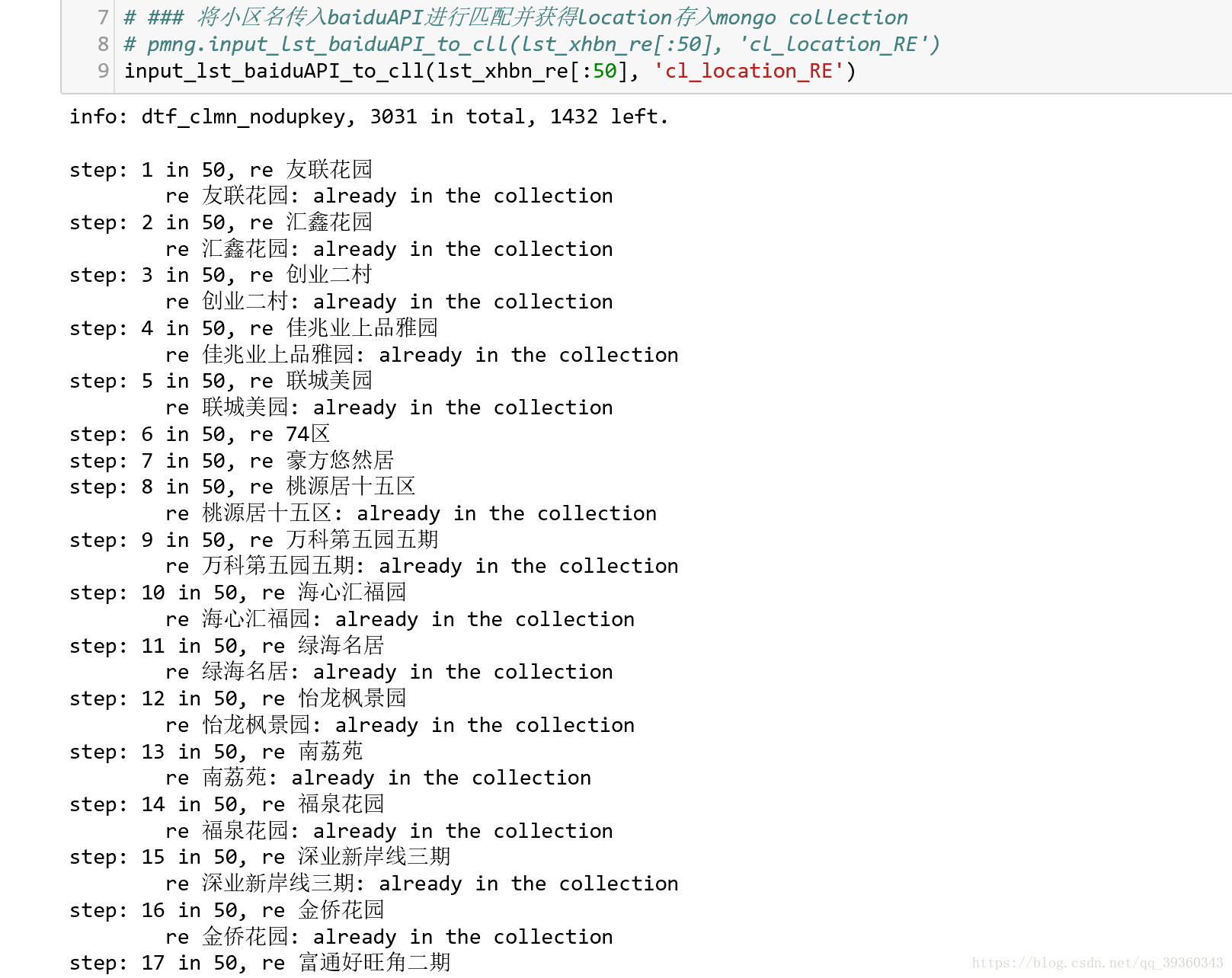
Task: Click 're 创业二村: already in the collection'
Action: click(389, 302)
